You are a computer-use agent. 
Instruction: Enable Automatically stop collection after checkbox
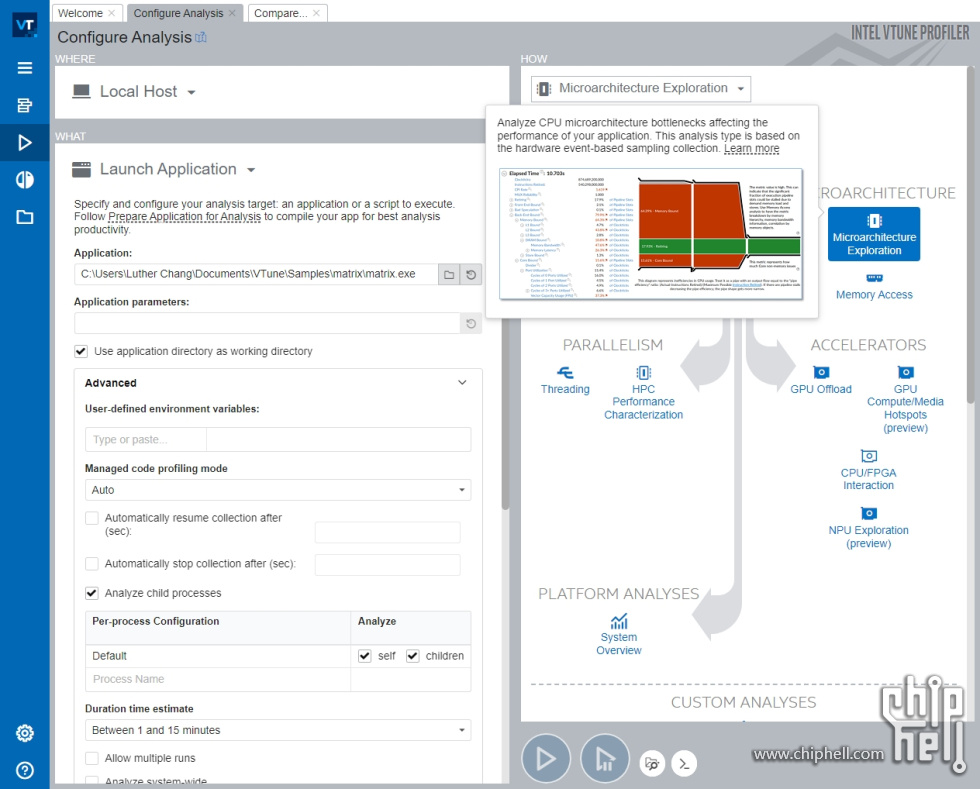point(92,564)
